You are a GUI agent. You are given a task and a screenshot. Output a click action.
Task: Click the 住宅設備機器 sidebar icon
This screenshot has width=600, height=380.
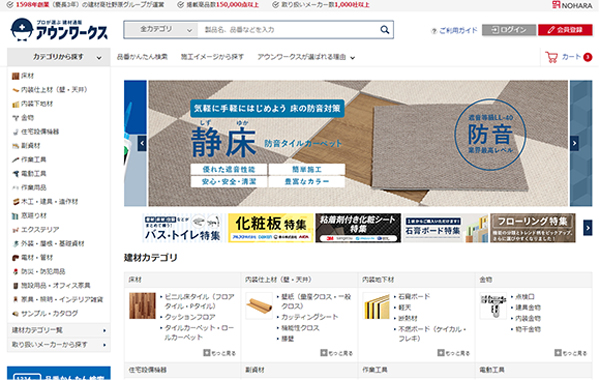15,132
